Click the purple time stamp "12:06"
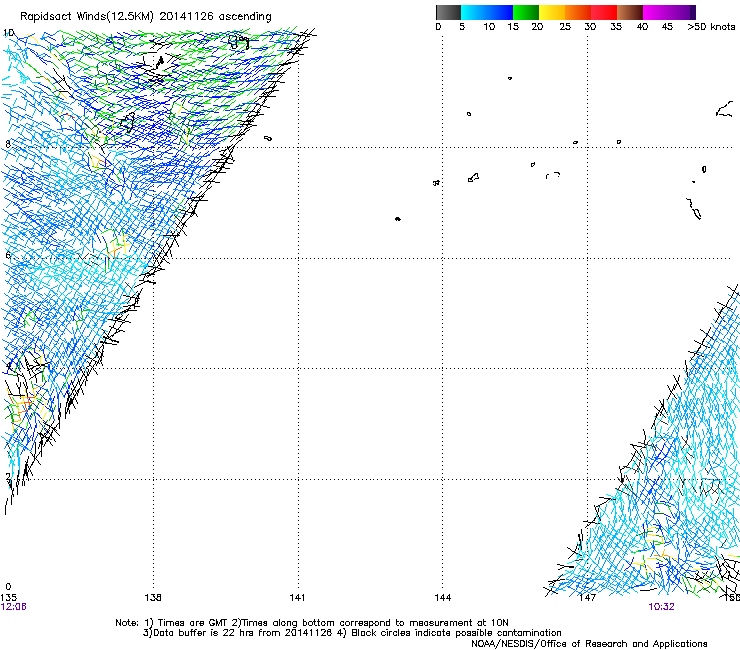The image size is (740, 650). [x=13, y=607]
